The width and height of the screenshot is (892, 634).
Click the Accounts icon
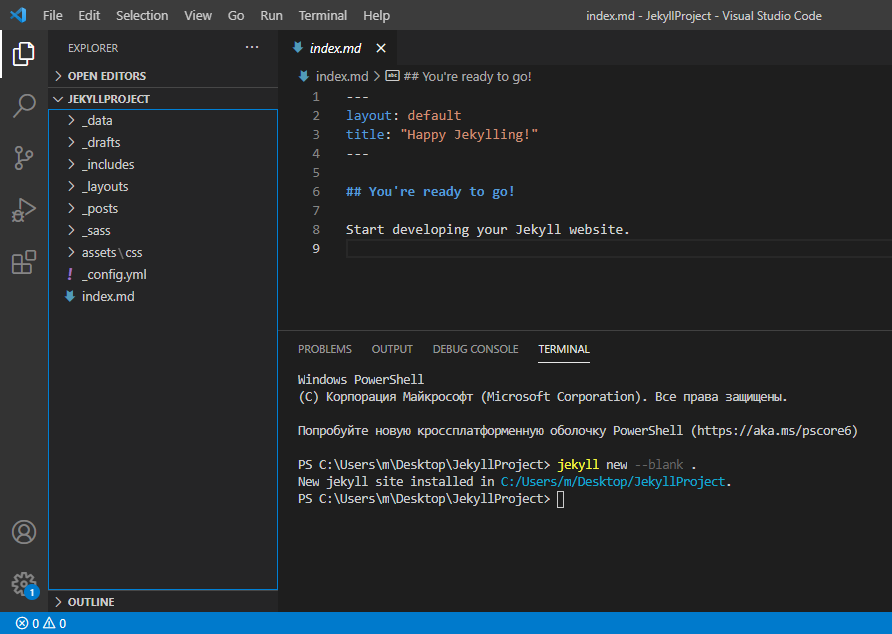pyautogui.click(x=24, y=532)
